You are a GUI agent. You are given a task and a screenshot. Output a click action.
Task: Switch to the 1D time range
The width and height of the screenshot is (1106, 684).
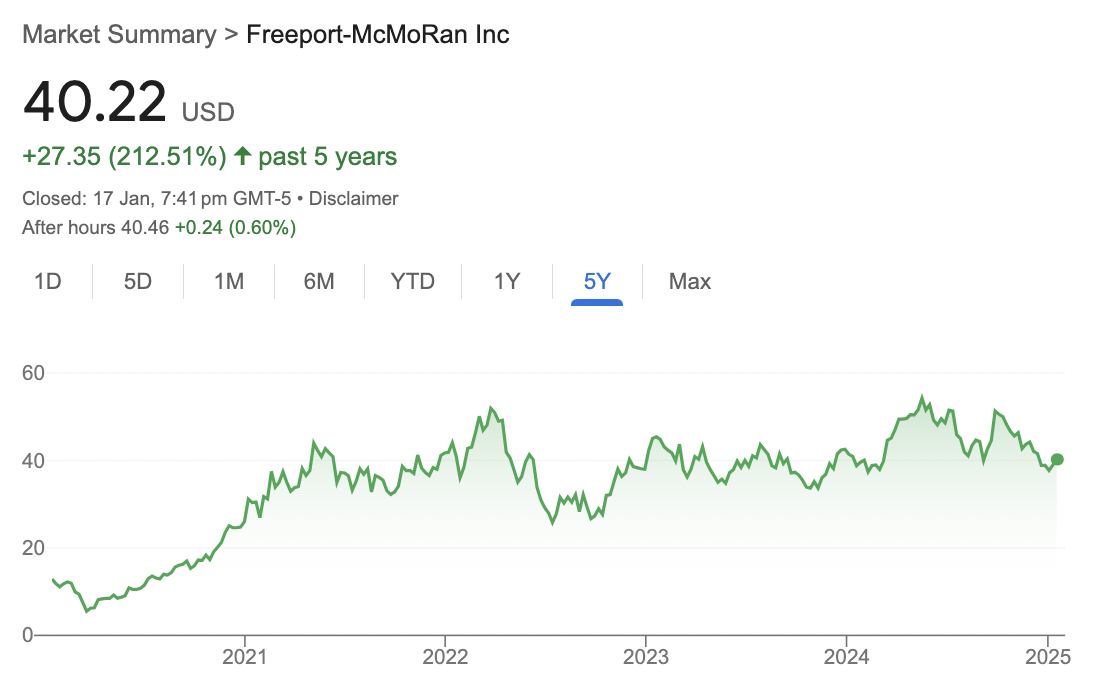click(48, 282)
